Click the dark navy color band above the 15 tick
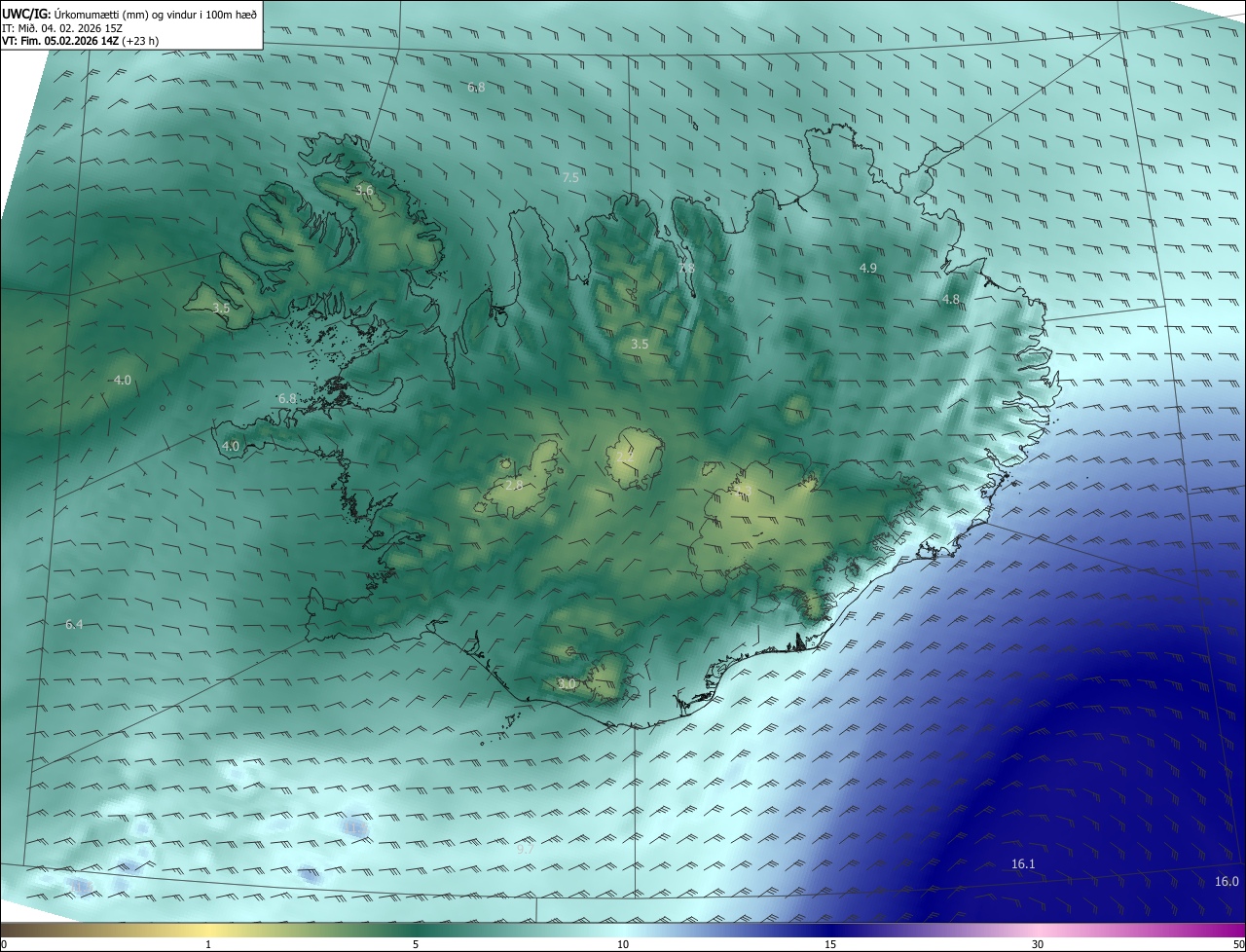The image size is (1246, 952). 830,930
